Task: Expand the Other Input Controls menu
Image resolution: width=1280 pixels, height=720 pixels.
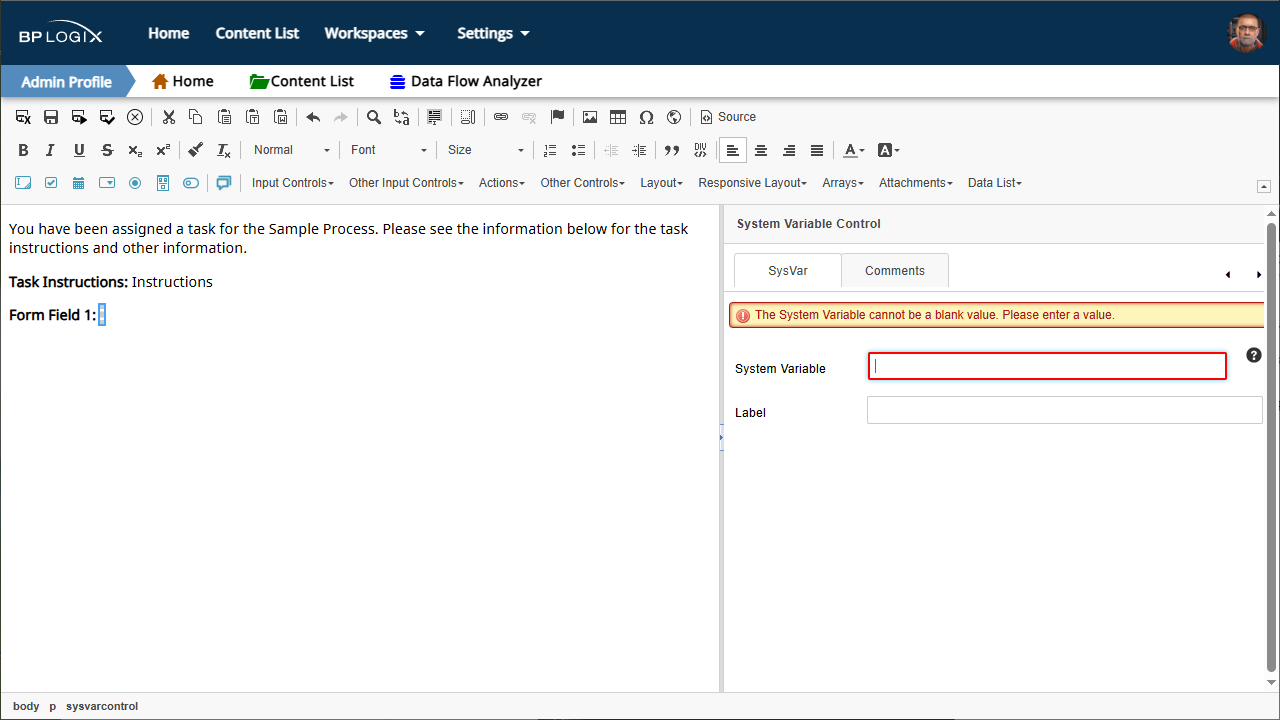Action: pyautogui.click(x=406, y=183)
